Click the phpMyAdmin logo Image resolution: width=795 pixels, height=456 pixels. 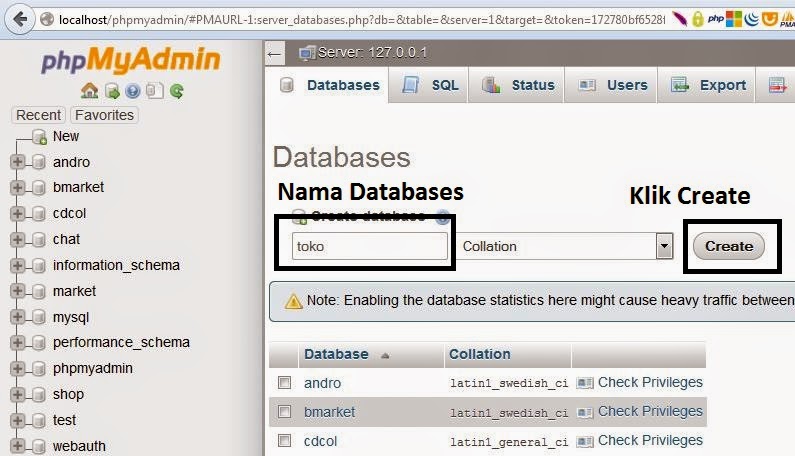tap(131, 60)
